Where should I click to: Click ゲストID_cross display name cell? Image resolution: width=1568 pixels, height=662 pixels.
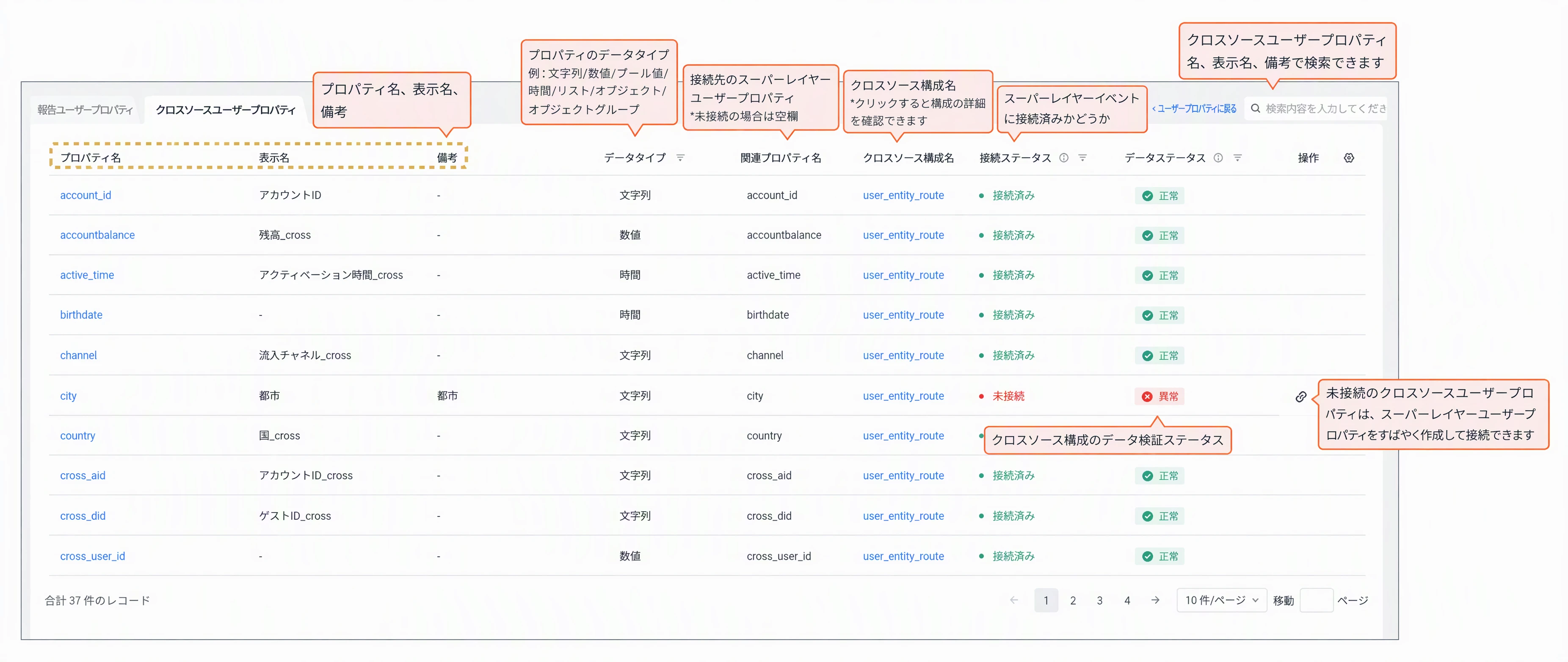click(295, 516)
